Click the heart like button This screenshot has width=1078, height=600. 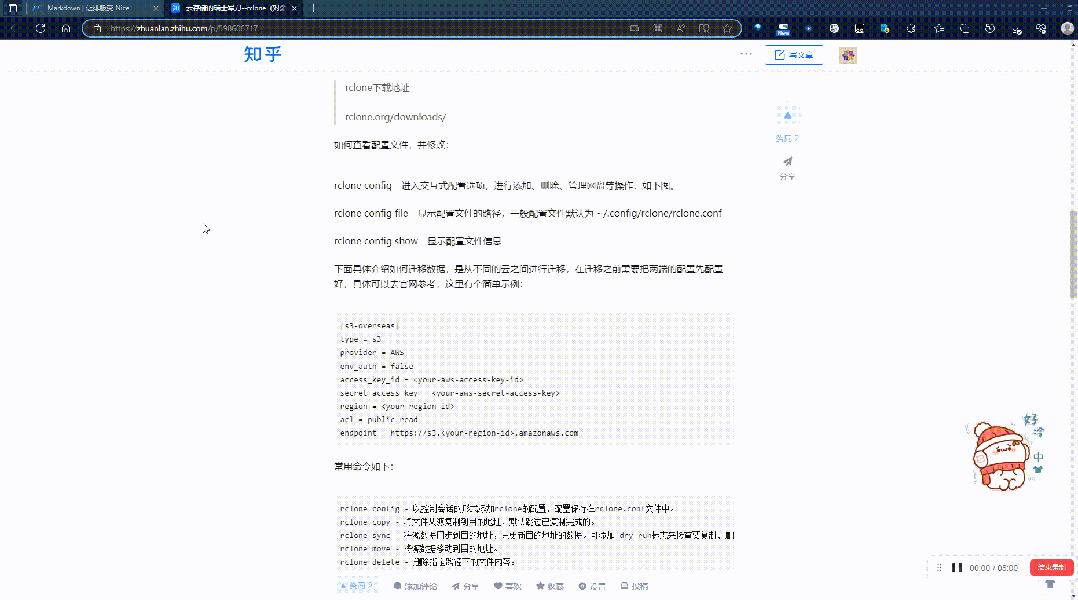click(x=507, y=586)
